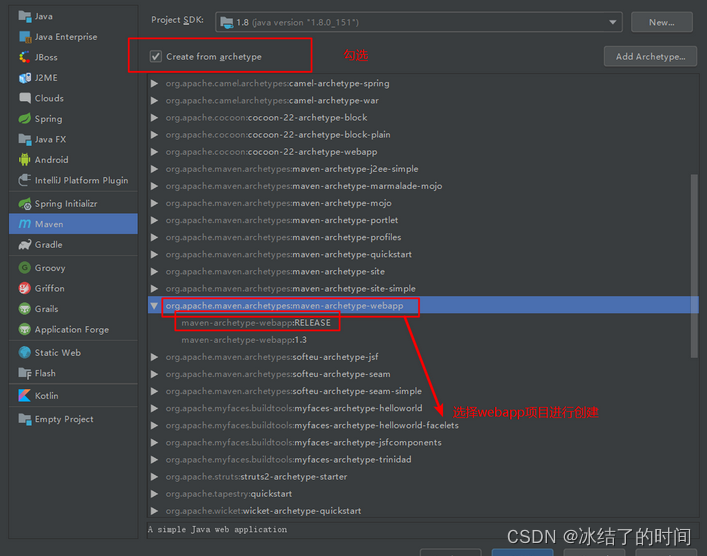The image size is (707, 556).
Task: Click the Empty Project folder icon
Action: pos(25,419)
